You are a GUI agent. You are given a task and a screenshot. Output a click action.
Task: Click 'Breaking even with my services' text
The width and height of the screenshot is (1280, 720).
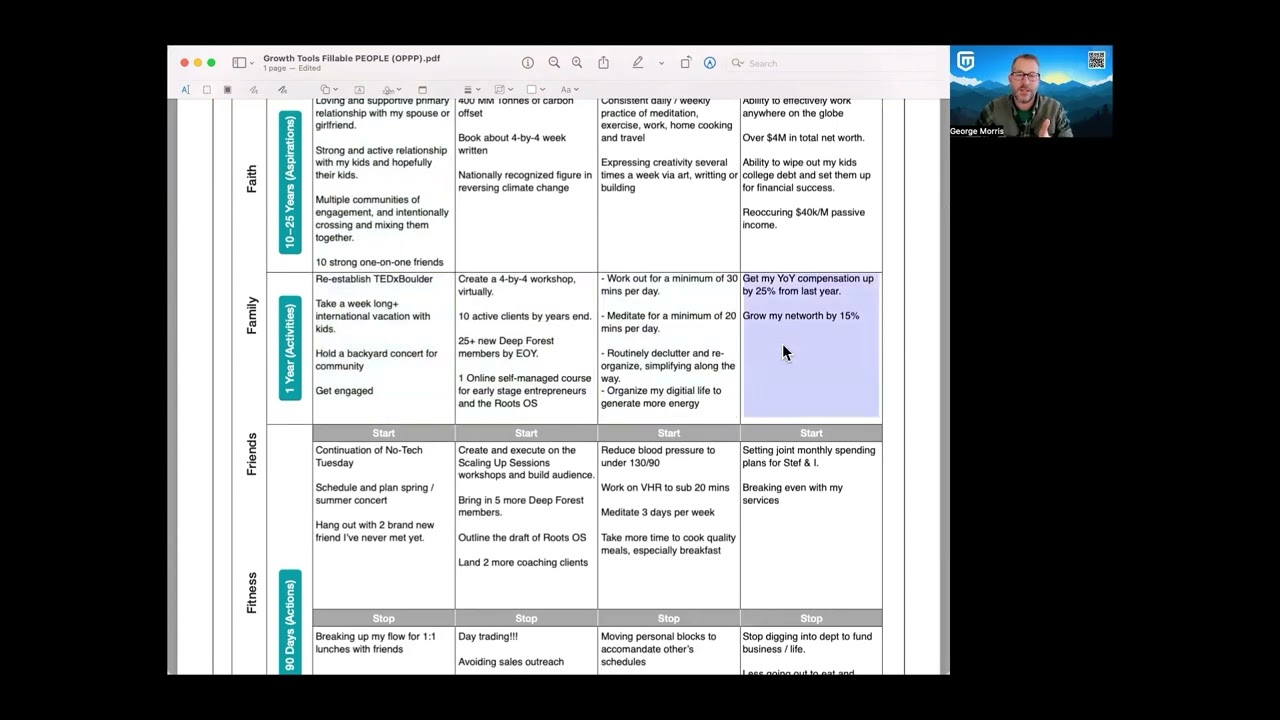pyautogui.click(x=792, y=494)
